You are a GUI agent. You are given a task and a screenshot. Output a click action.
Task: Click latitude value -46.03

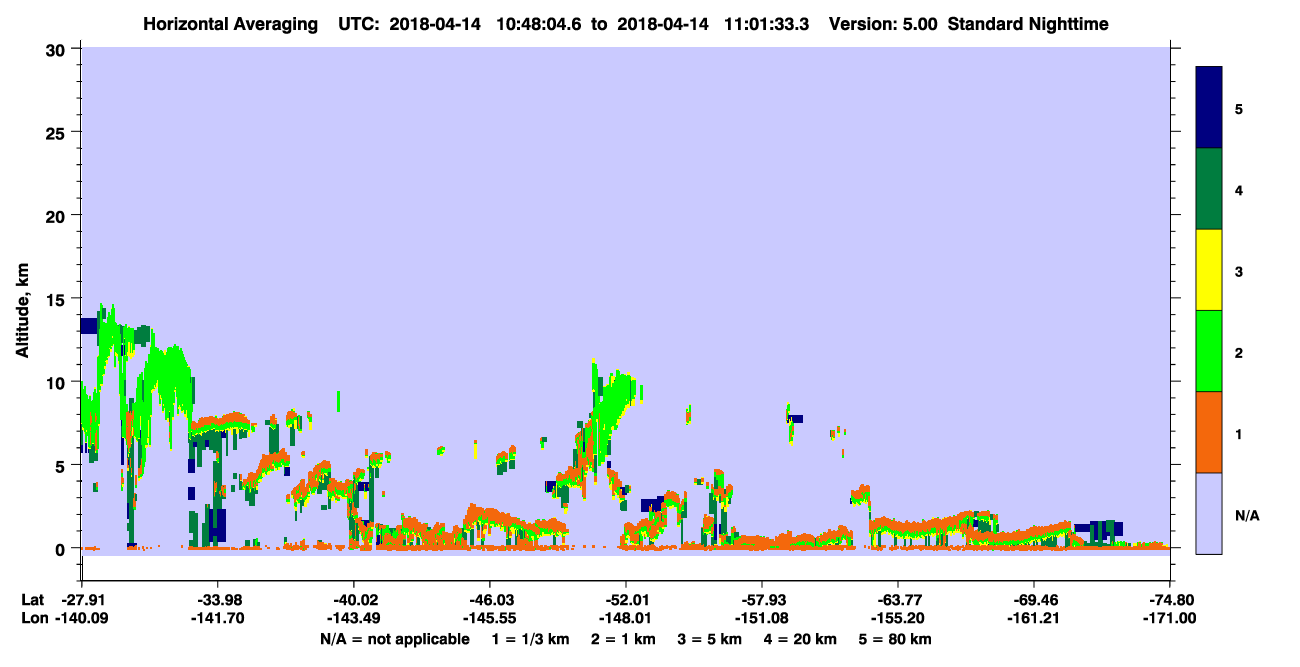click(x=490, y=600)
